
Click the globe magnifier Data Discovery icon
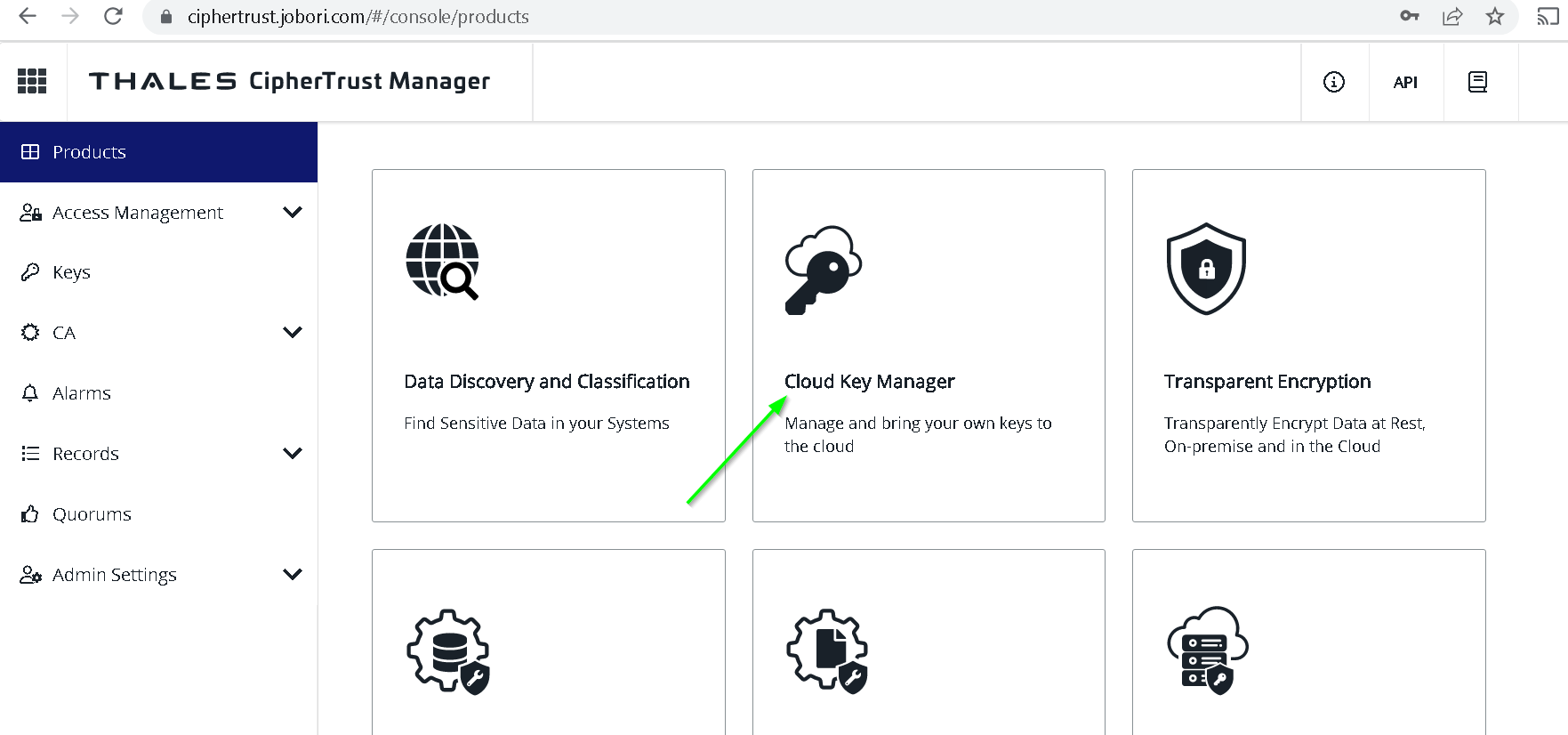click(x=442, y=262)
